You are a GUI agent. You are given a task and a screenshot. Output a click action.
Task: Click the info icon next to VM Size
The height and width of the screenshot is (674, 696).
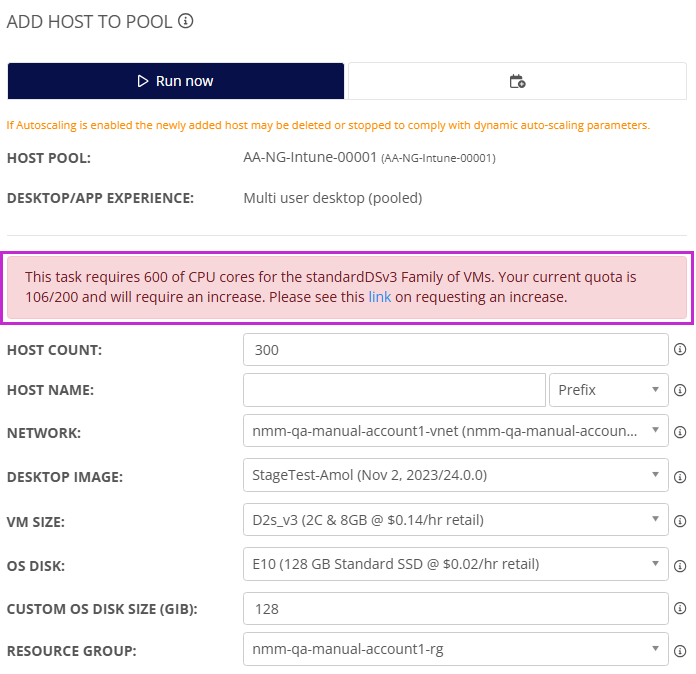click(x=680, y=520)
